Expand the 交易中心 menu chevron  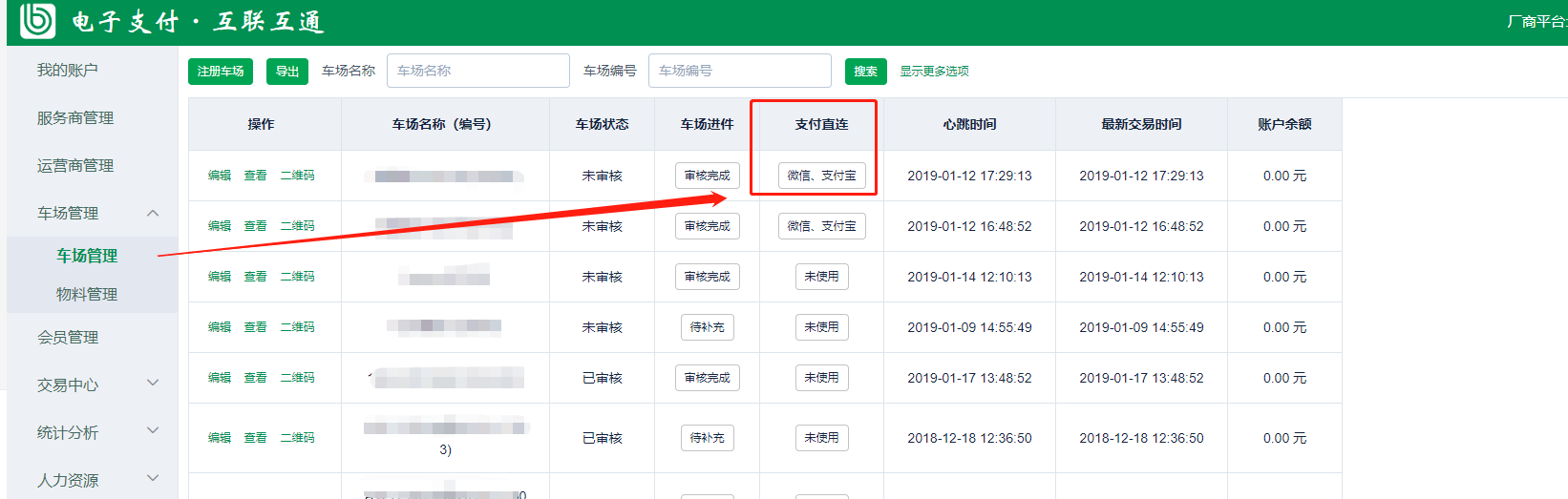(x=153, y=384)
